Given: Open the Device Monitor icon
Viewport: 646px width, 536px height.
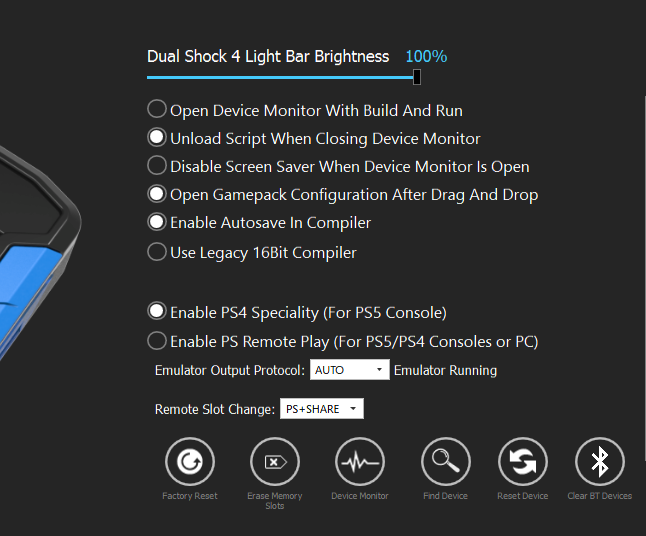Looking at the screenshot, I should 360,462.
